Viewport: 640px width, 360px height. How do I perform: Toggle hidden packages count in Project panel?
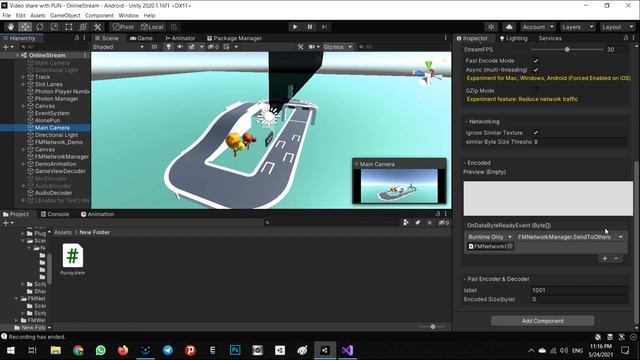[x=444, y=222]
